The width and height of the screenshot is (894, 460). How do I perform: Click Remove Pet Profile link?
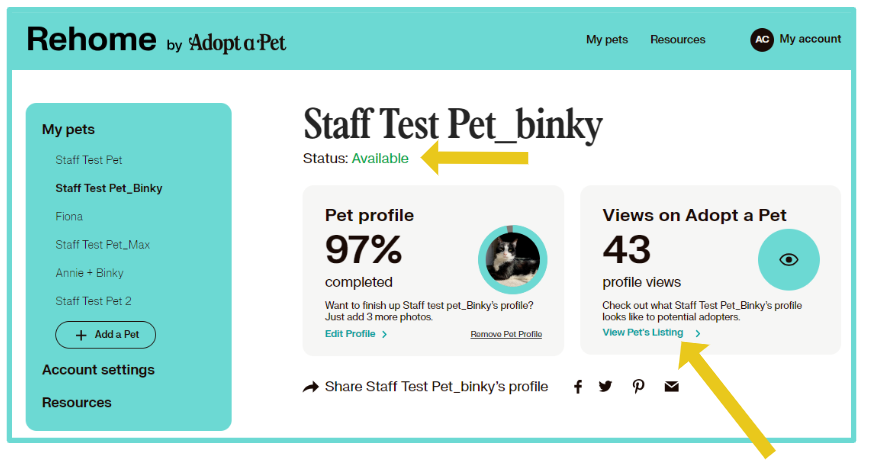(x=506, y=334)
